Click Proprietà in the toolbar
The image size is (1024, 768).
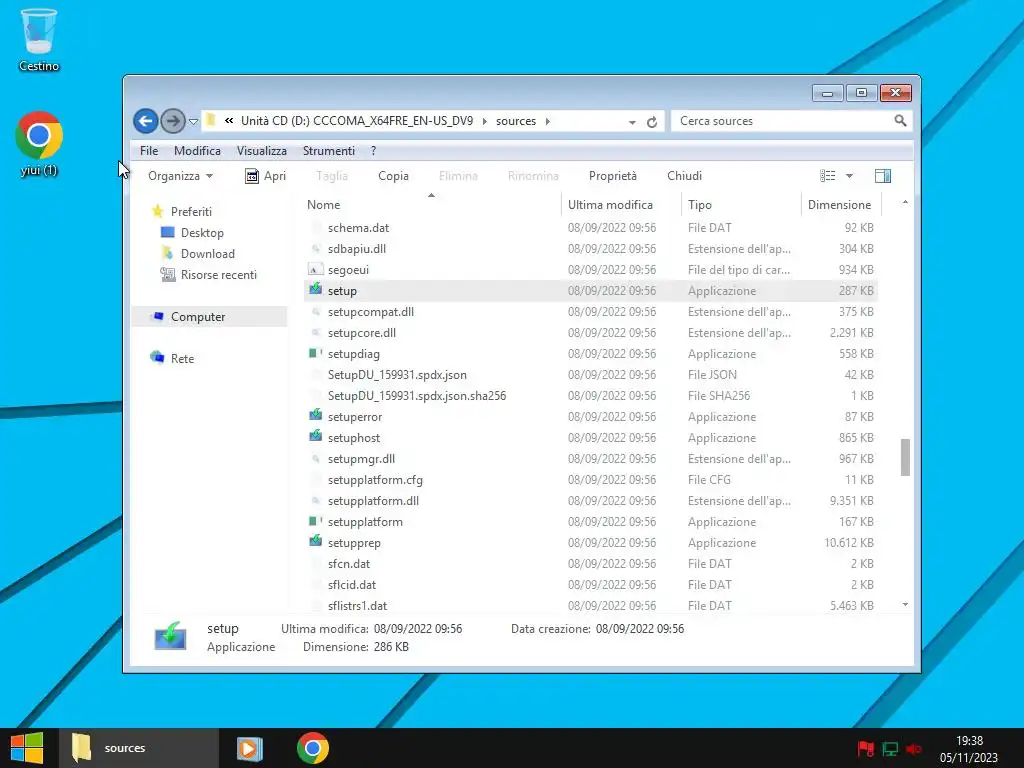click(613, 176)
